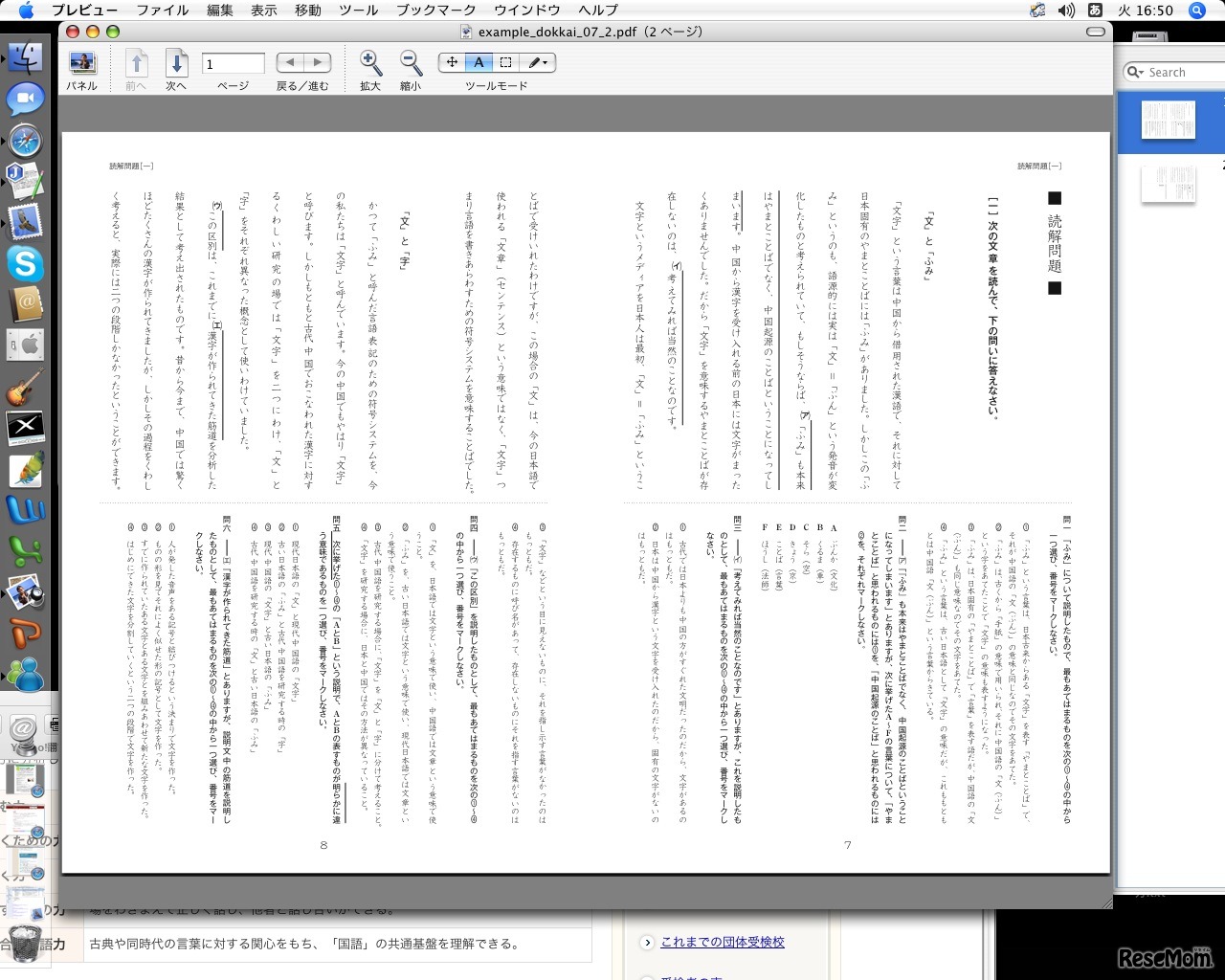Enable the rectangular selection tool mode

(x=505, y=62)
